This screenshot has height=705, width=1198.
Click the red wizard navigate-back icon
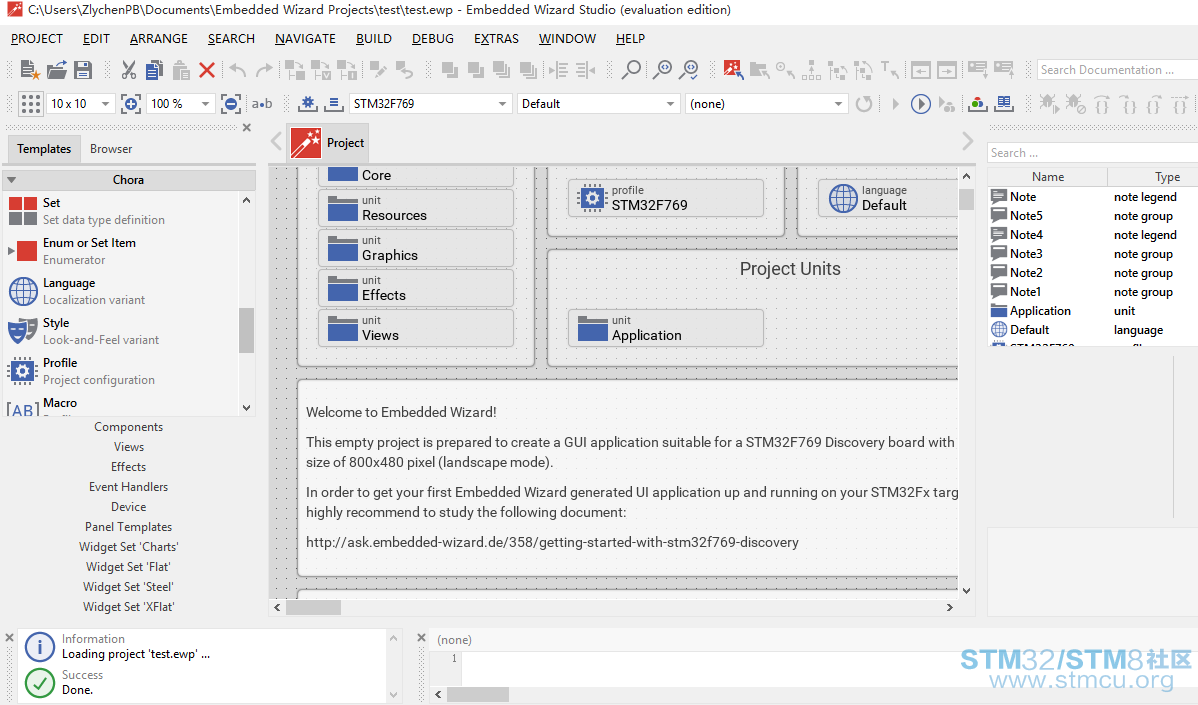coord(733,70)
